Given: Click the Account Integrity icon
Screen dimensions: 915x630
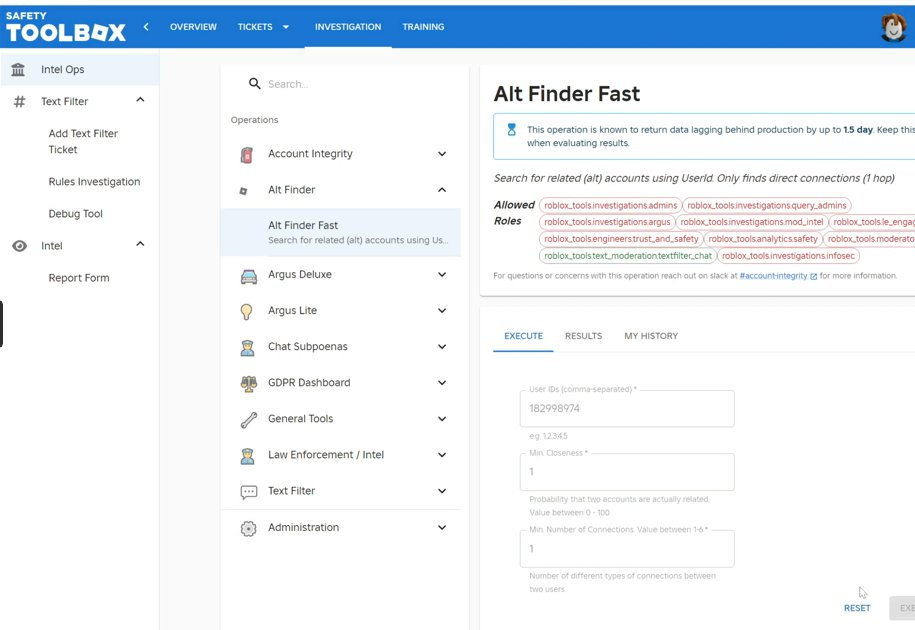Looking at the screenshot, I should pos(247,155).
